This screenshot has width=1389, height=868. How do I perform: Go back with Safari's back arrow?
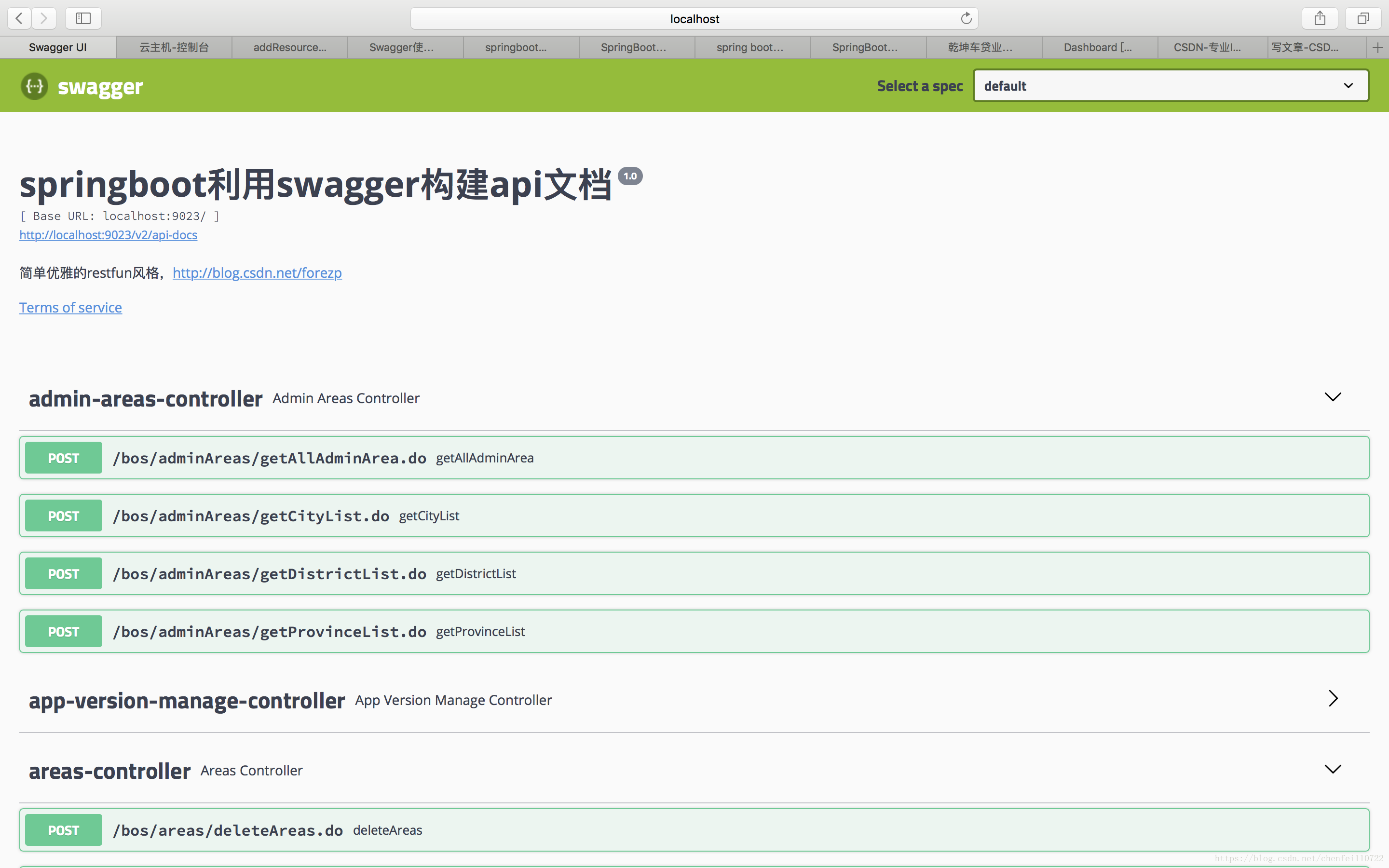19,18
